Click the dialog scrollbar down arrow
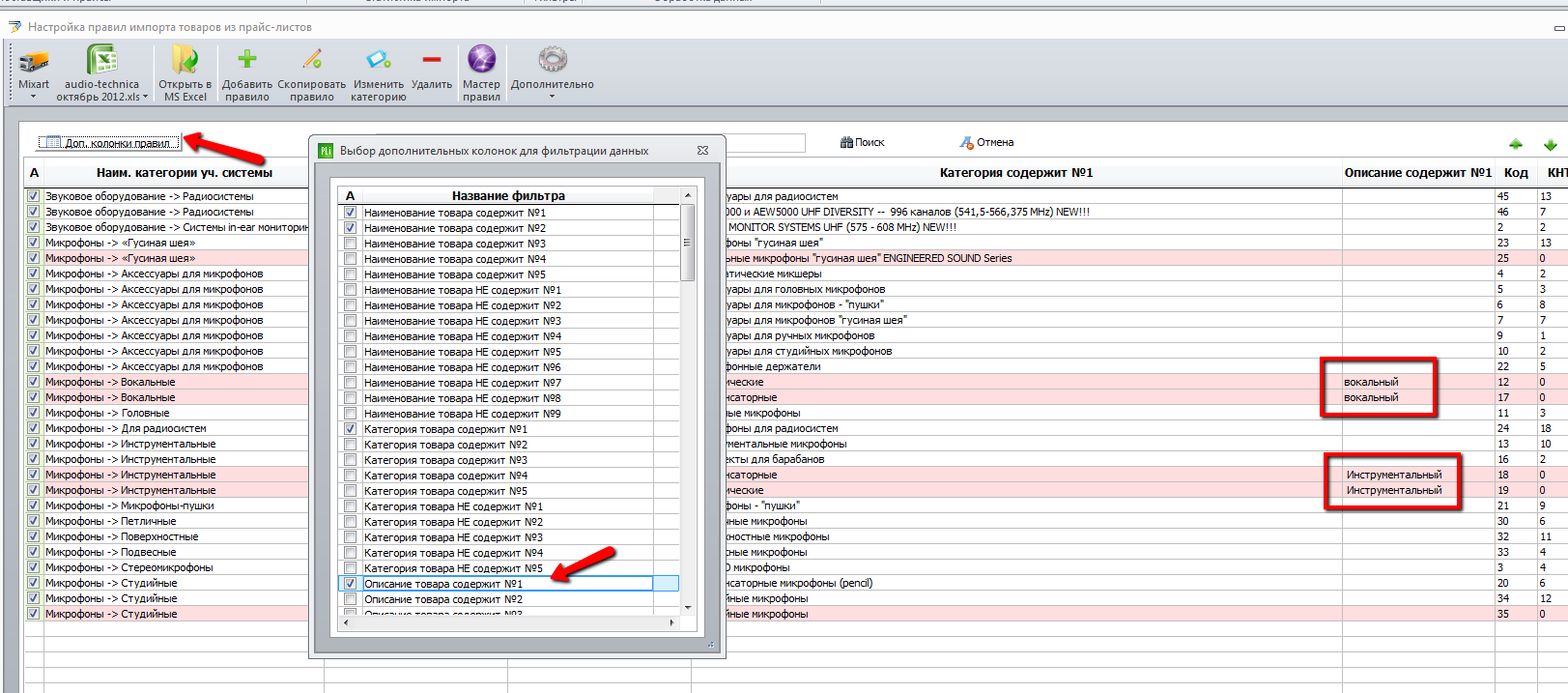 pyautogui.click(x=688, y=608)
